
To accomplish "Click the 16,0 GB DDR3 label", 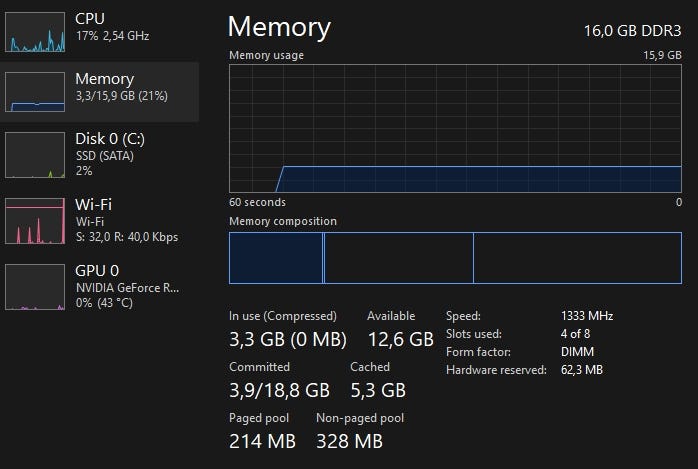I will pyautogui.click(x=632, y=30).
